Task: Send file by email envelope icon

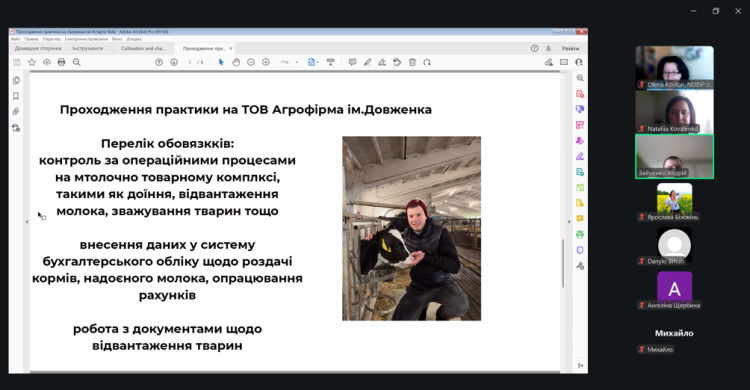Action: click(564, 62)
